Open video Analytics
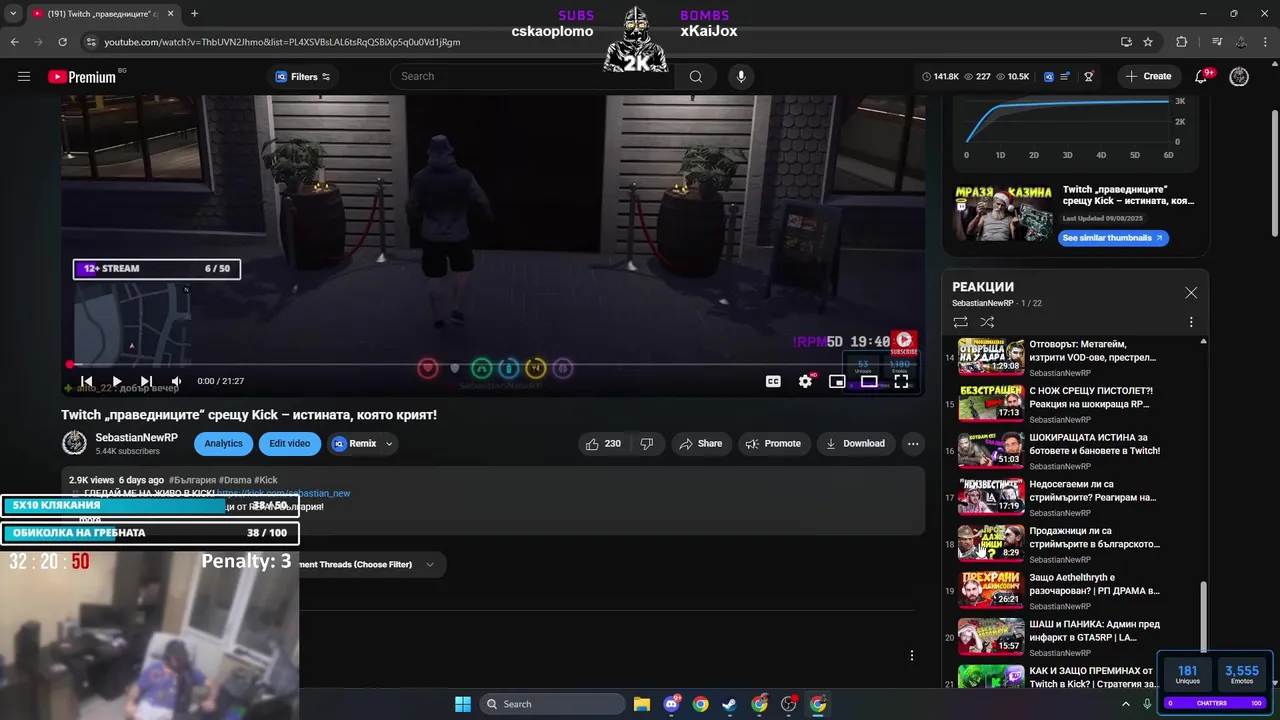Viewport: 1280px width, 720px height. pyautogui.click(x=223, y=444)
